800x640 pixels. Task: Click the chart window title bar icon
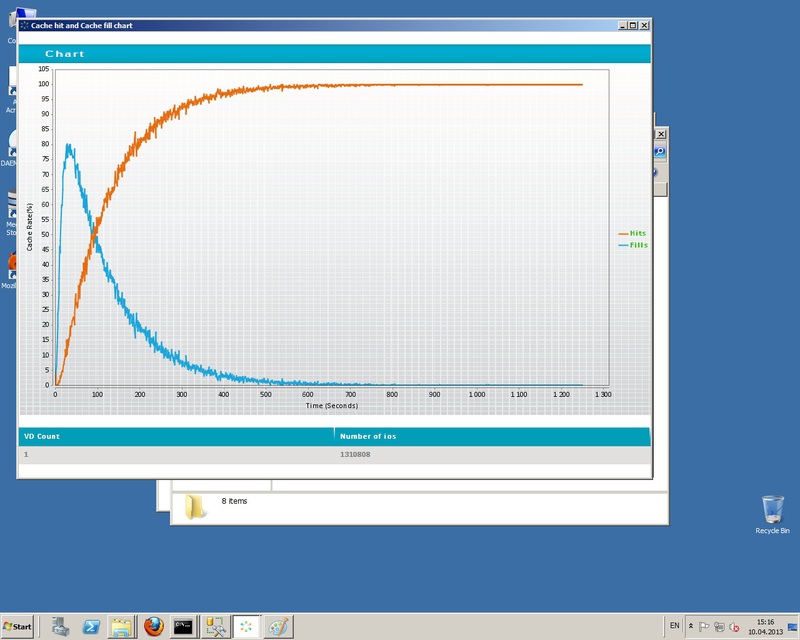24,25
